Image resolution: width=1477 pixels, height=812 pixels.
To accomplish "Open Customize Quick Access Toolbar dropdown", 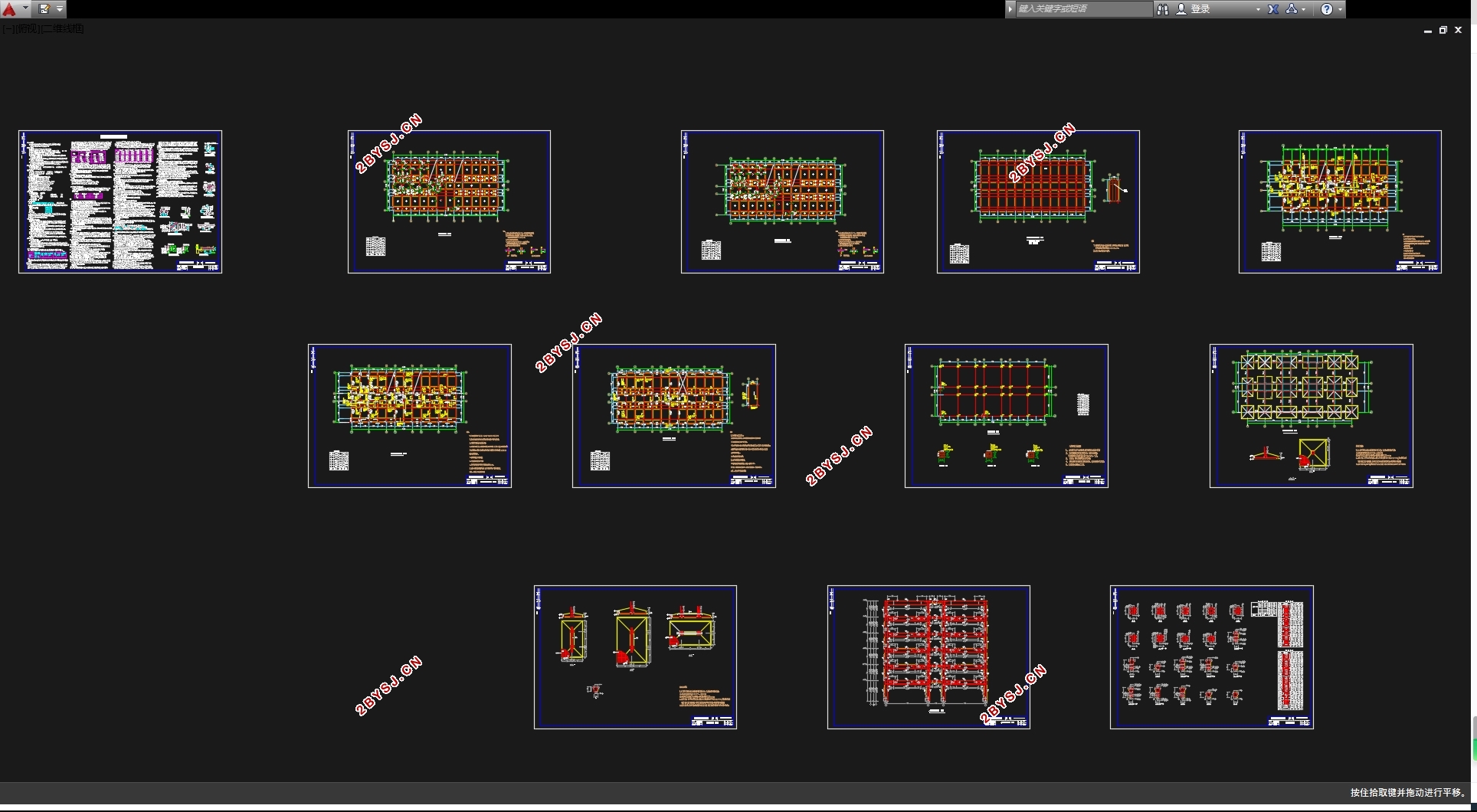I will [x=60, y=9].
